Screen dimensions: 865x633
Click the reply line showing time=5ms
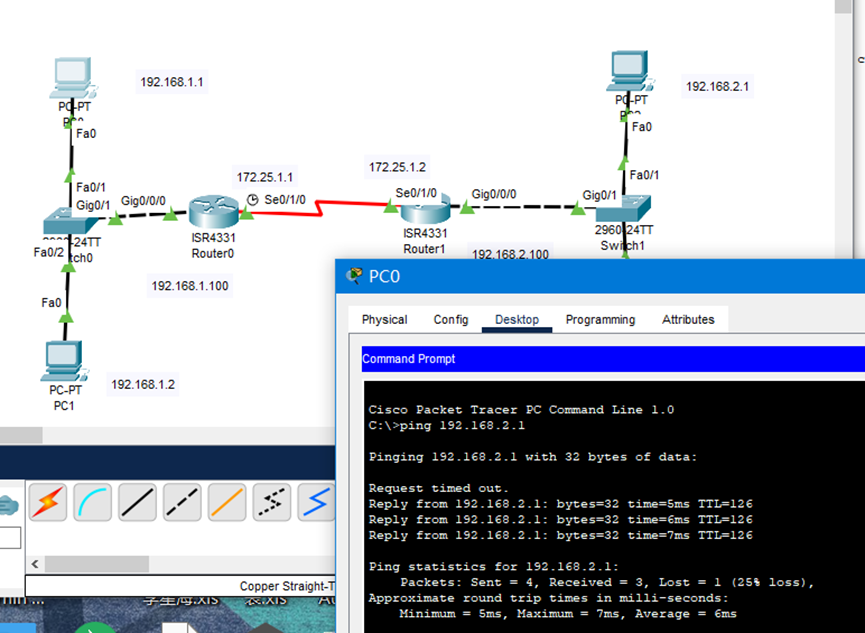(560, 504)
